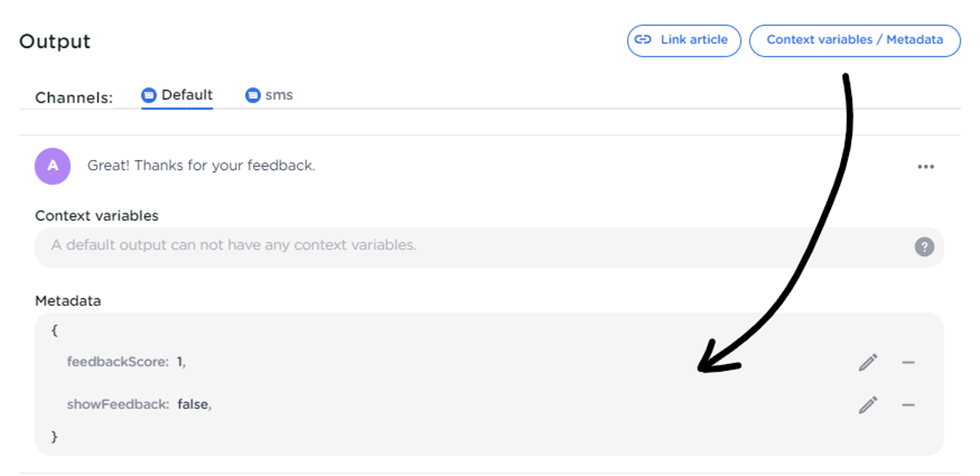The image size is (980, 476).
Task: Remove the showFeedback metadata entry
Action: click(908, 404)
